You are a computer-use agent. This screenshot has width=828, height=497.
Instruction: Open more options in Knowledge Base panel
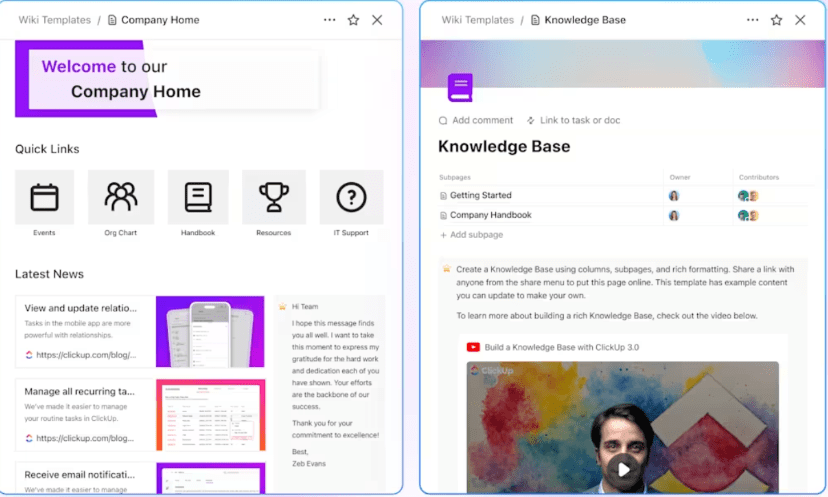[x=752, y=20]
